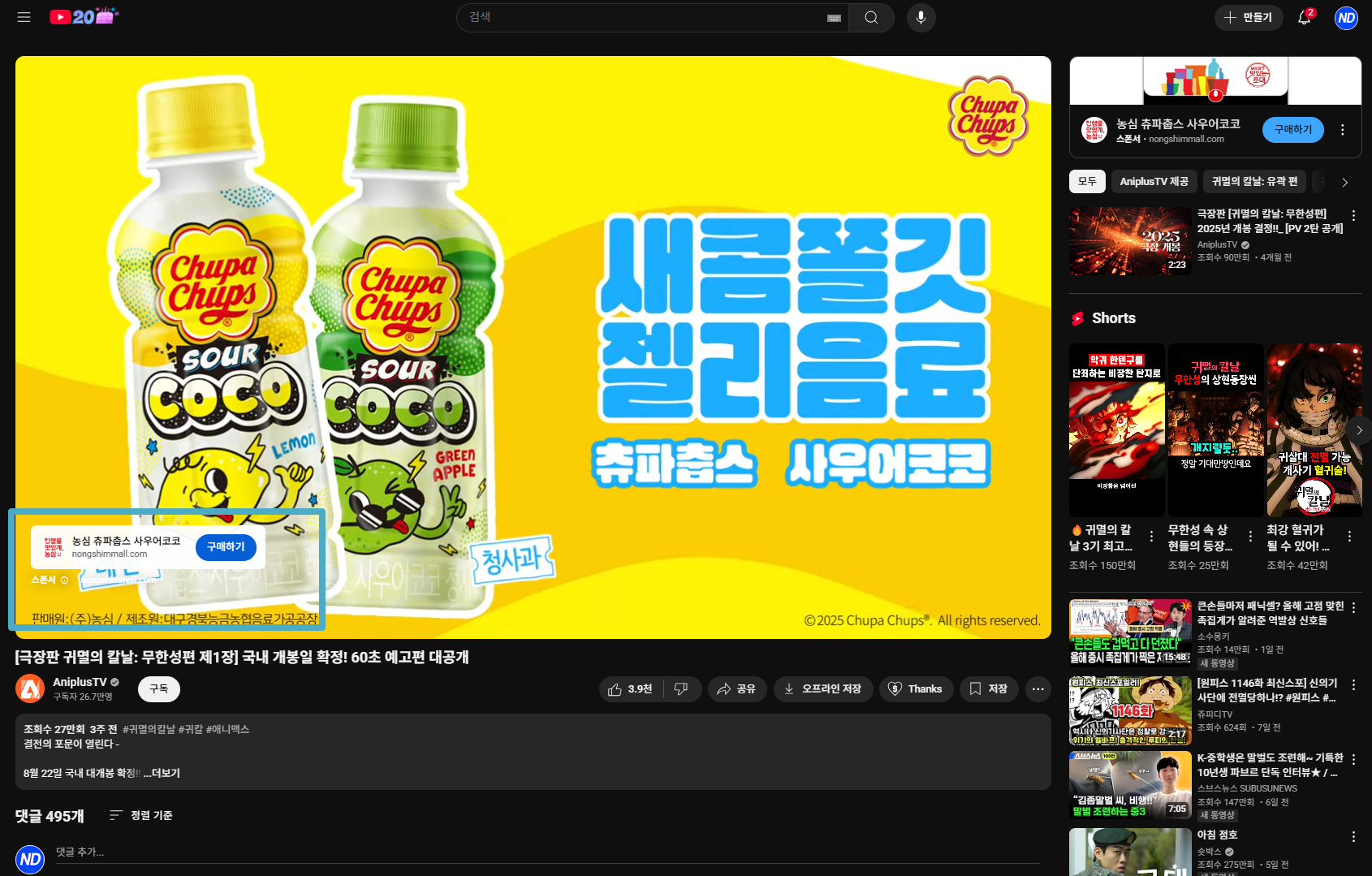Open the 스브스뉴스 SUBUSUNEWS channel

click(1247, 788)
